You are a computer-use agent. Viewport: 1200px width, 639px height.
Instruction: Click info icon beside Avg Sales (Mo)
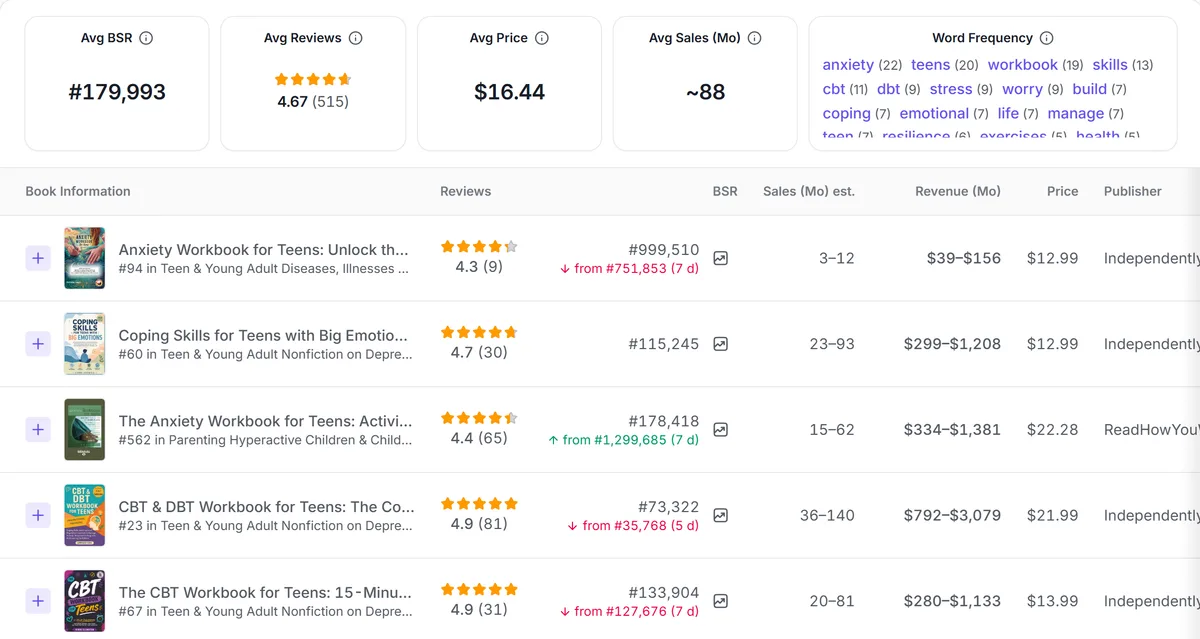(755, 38)
